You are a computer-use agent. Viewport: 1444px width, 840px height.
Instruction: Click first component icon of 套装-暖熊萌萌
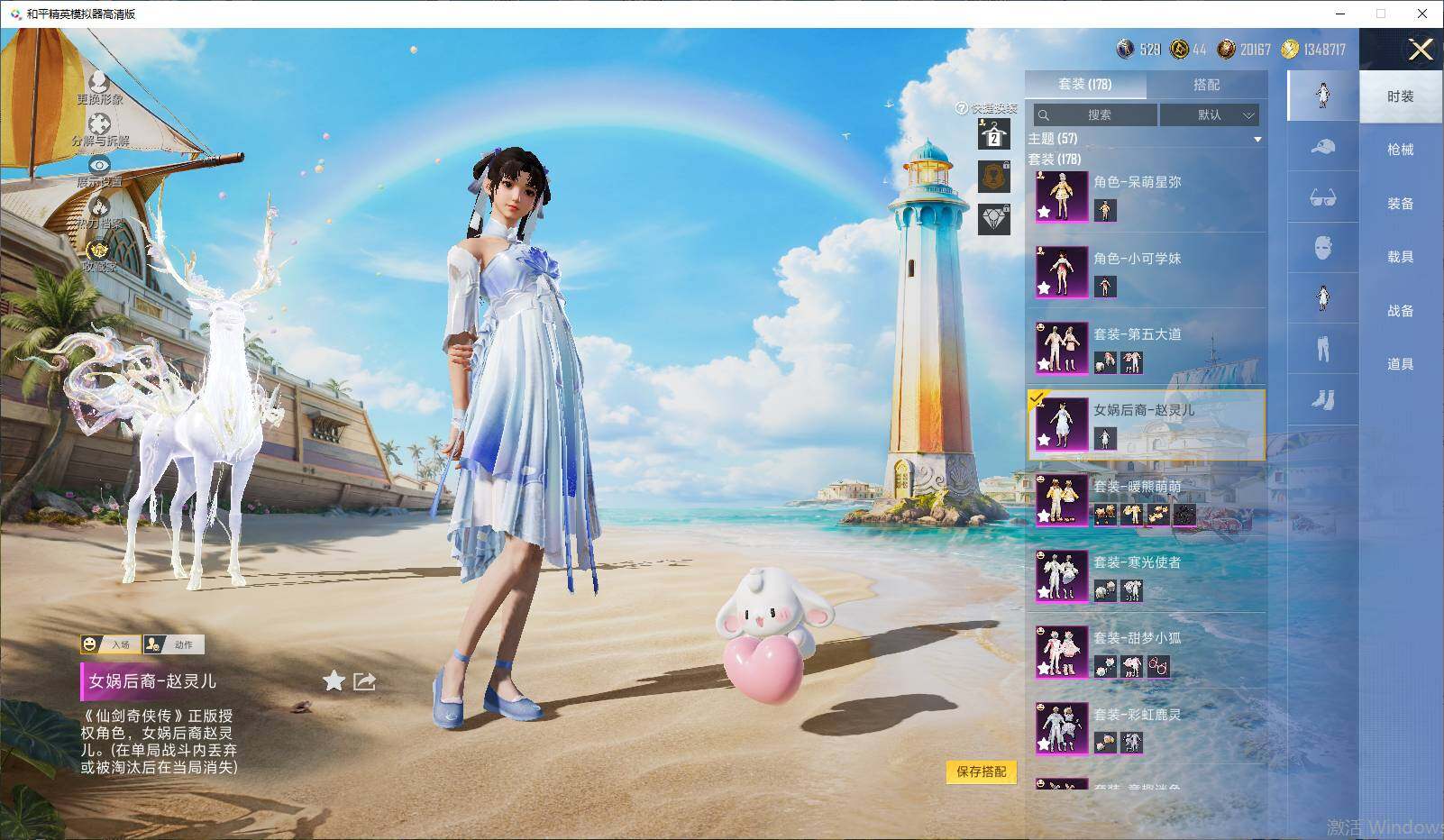[1105, 515]
